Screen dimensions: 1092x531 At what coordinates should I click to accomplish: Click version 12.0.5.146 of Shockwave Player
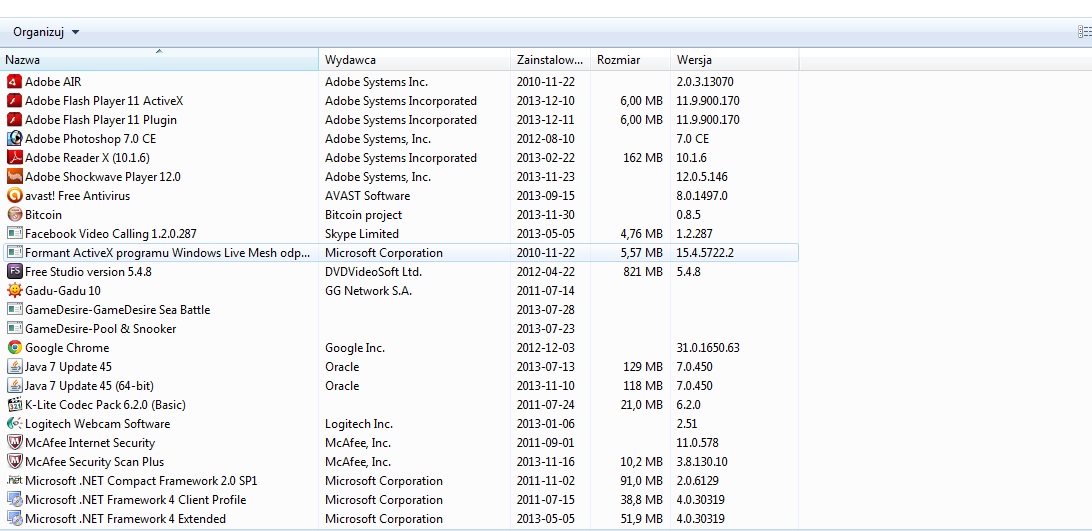pos(702,177)
